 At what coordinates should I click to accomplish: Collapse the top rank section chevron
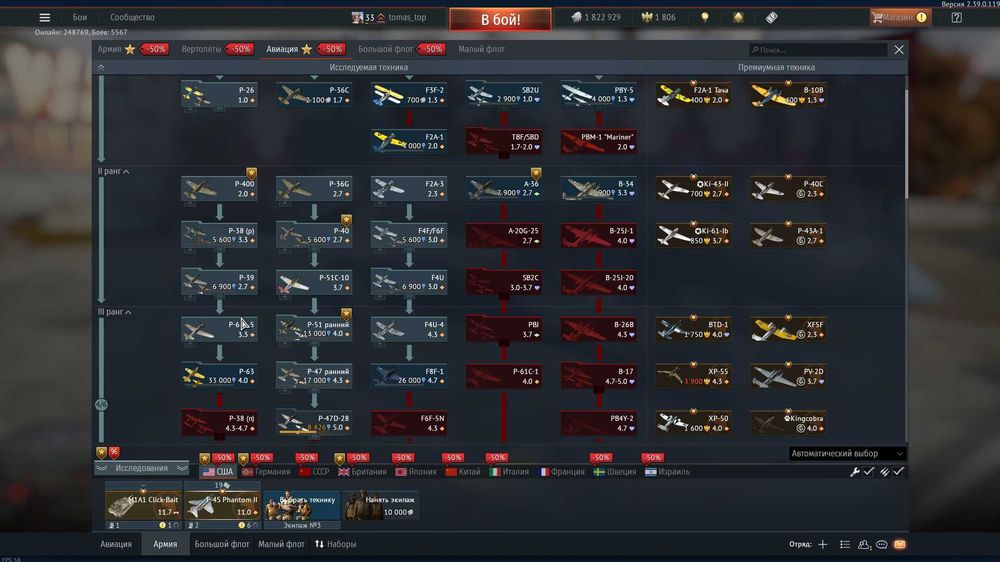(101, 67)
